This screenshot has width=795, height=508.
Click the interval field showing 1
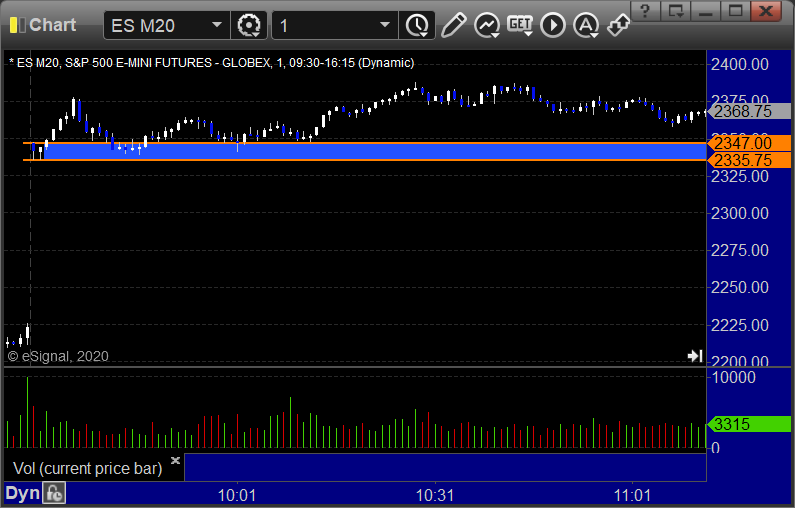(335, 25)
